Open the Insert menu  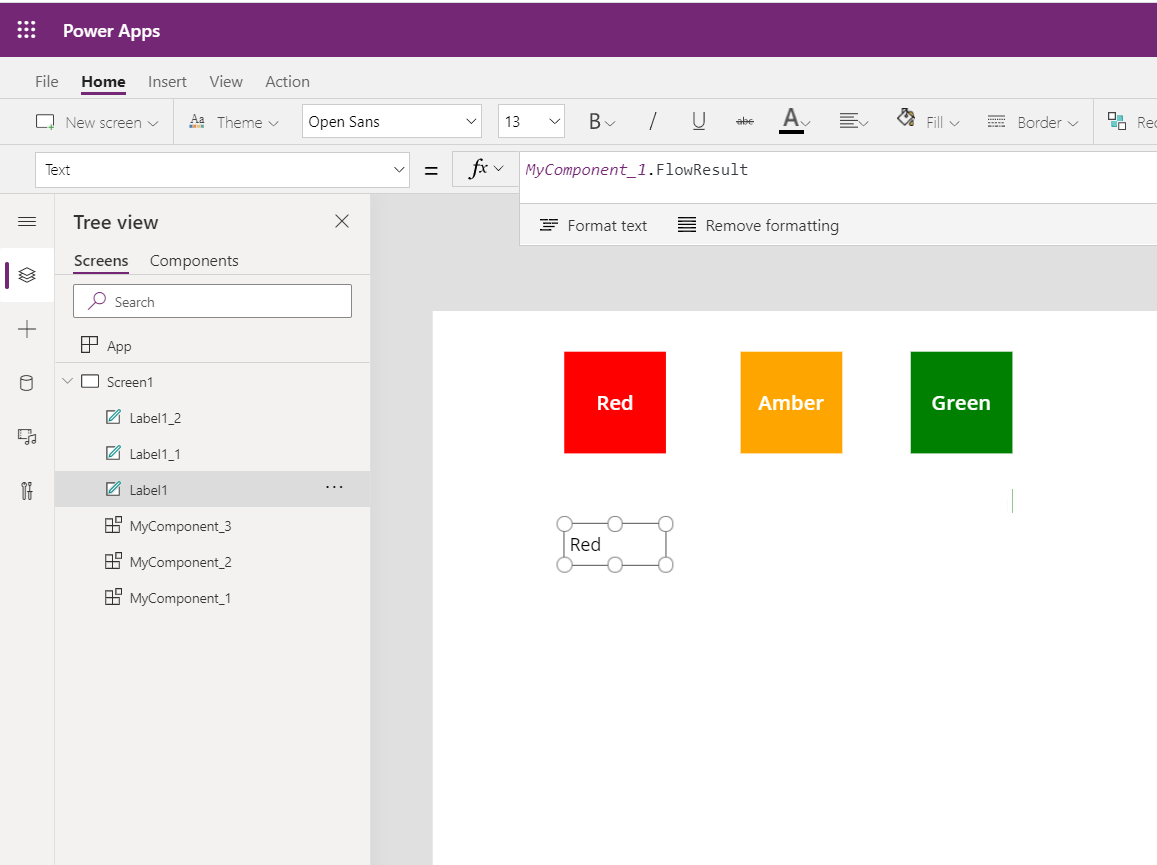coord(167,81)
